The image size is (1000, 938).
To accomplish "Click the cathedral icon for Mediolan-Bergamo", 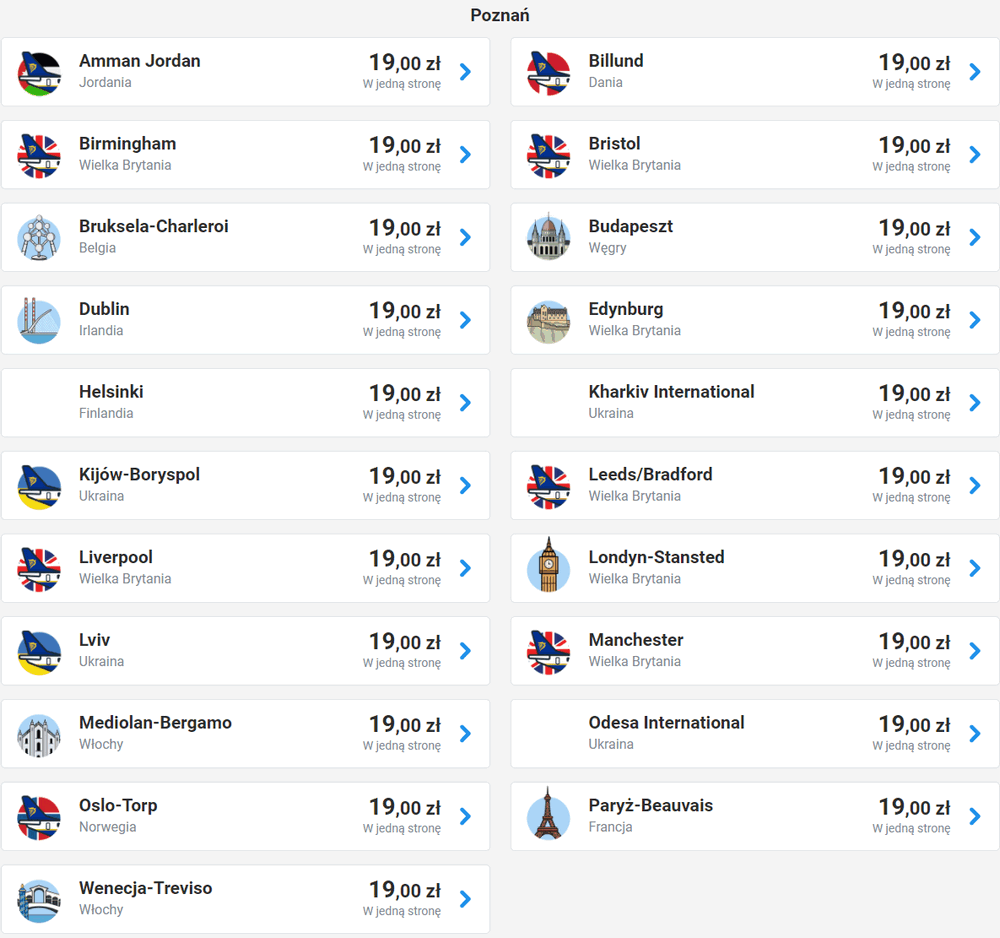I will pos(40,736).
